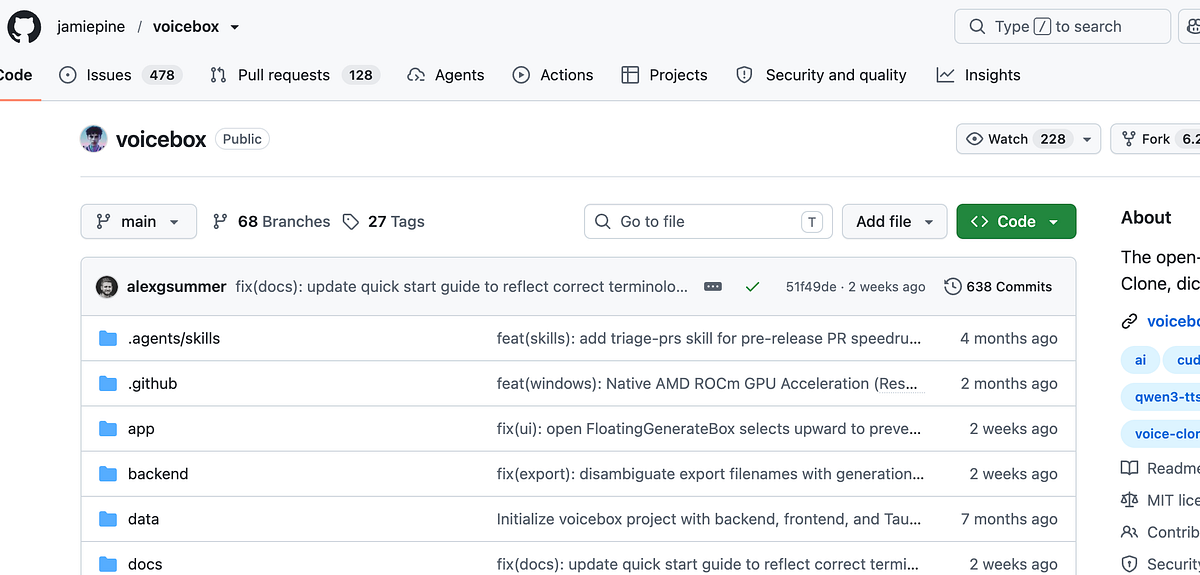Viewport: 1200px width, 575px height.
Task: Open the Issues tab
Action: (x=120, y=75)
